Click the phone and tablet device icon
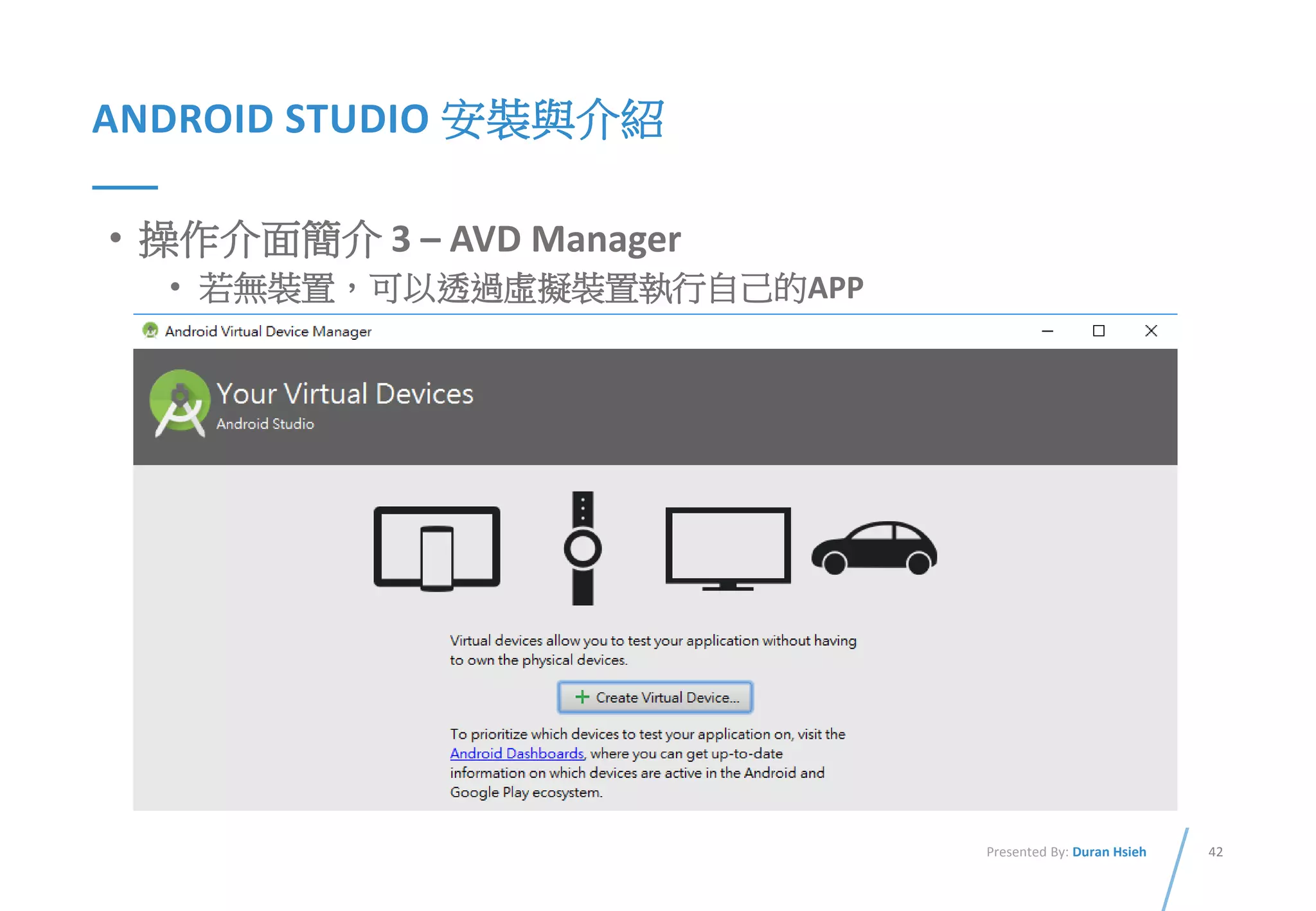Viewport: 1316px width, 911px height. [437, 549]
